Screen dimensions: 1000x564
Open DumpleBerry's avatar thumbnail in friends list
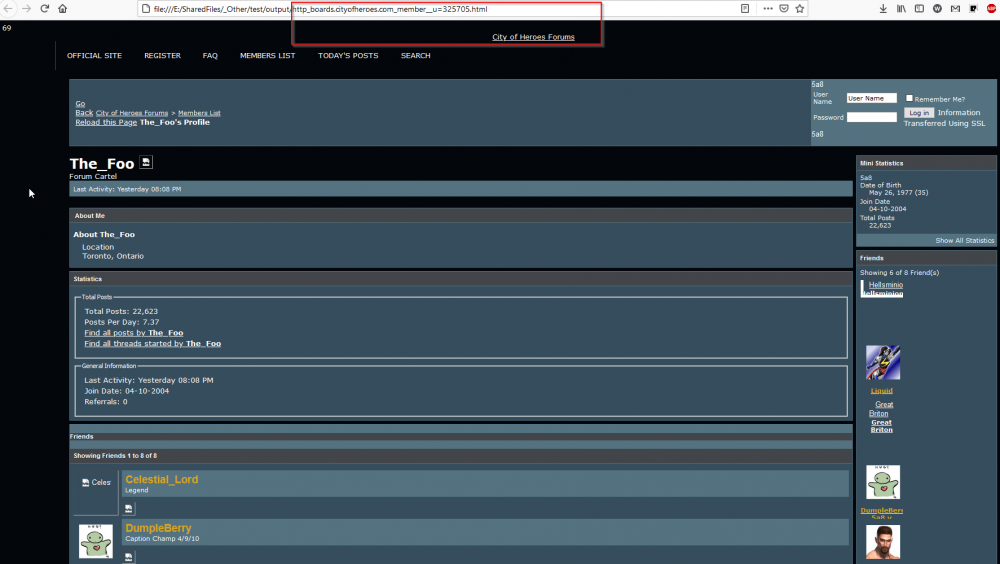[96, 541]
